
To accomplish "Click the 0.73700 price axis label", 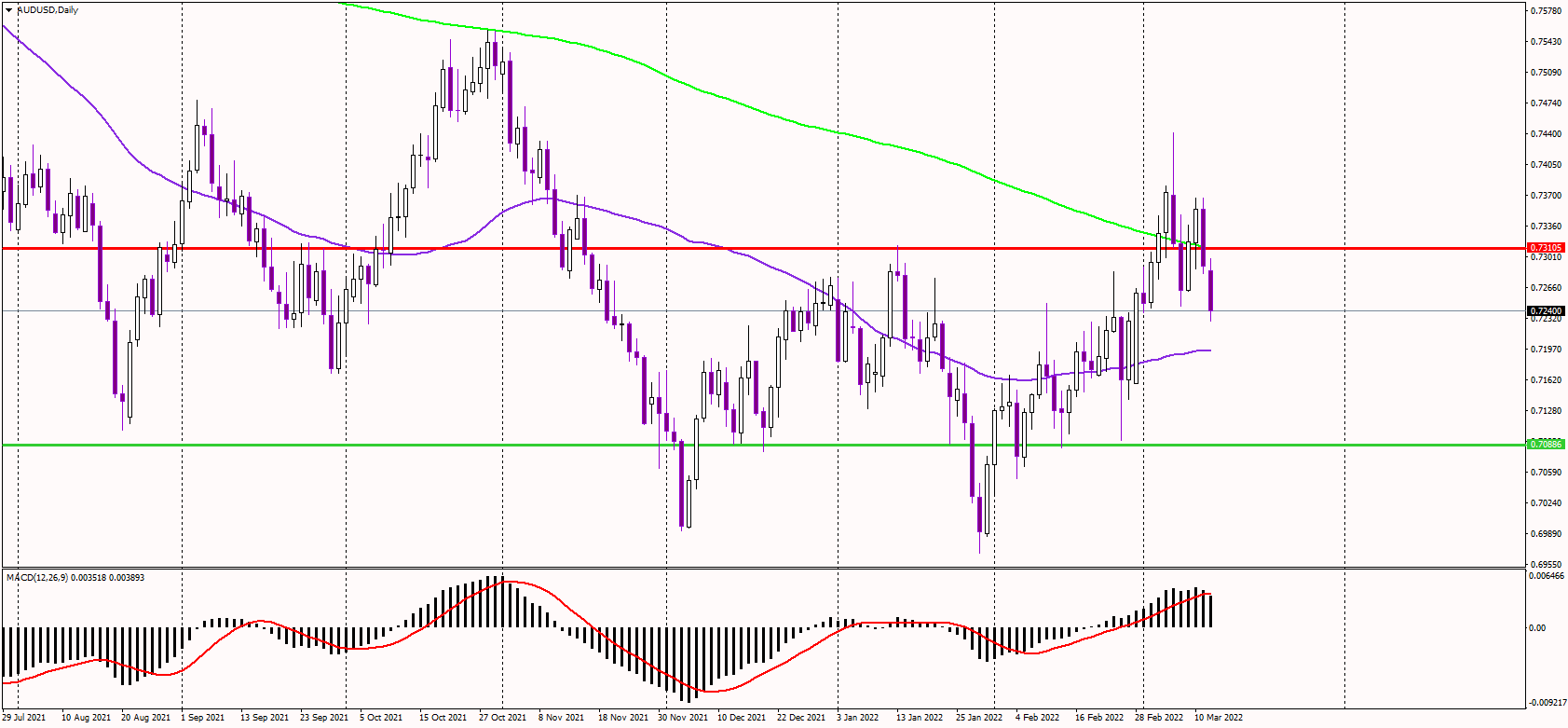I will click(1547, 196).
